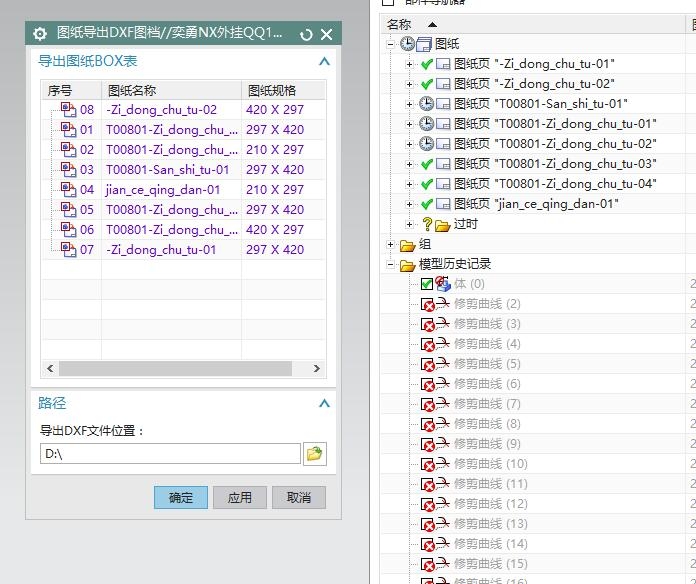The width and height of the screenshot is (696, 584).
Task: Click trim-curve icon of 修剪曲线 (4)
Action: 443,343
